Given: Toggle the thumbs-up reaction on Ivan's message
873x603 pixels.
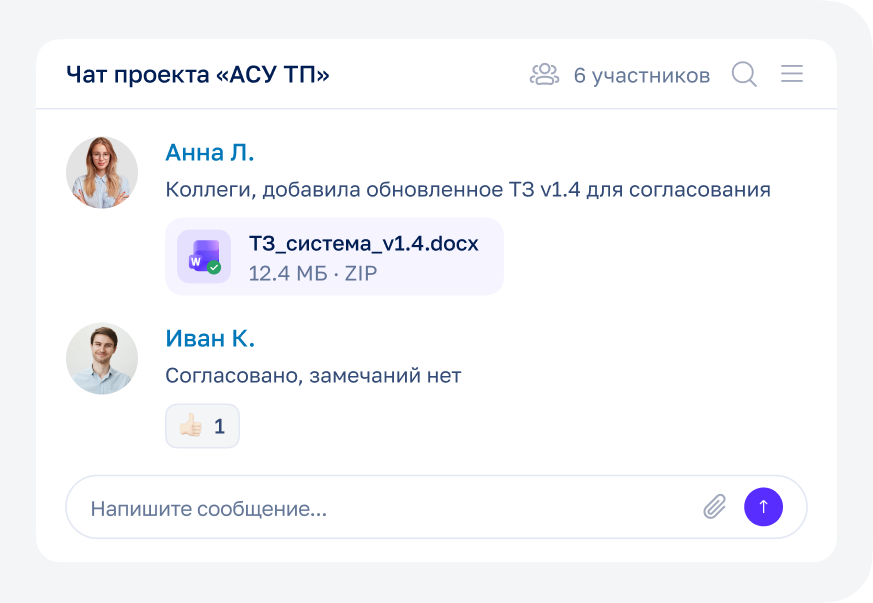Looking at the screenshot, I should point(203,426).
